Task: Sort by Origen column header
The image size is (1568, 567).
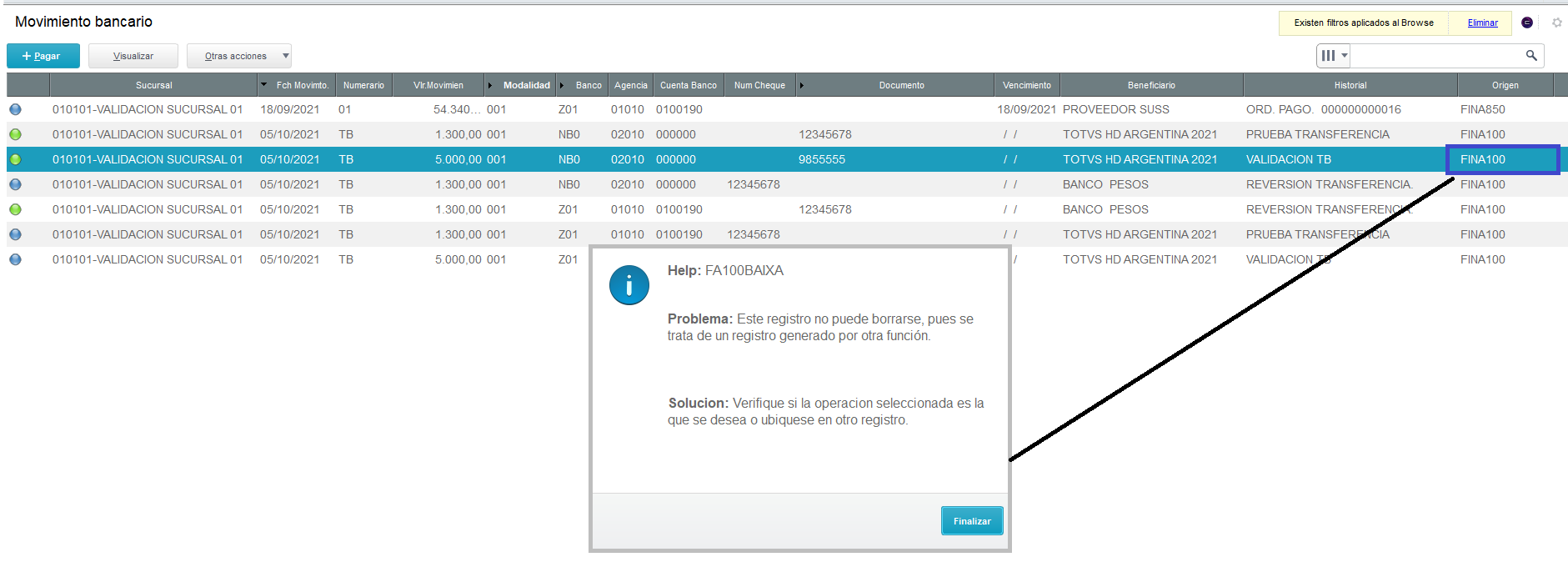Action: click(1505, 85)
